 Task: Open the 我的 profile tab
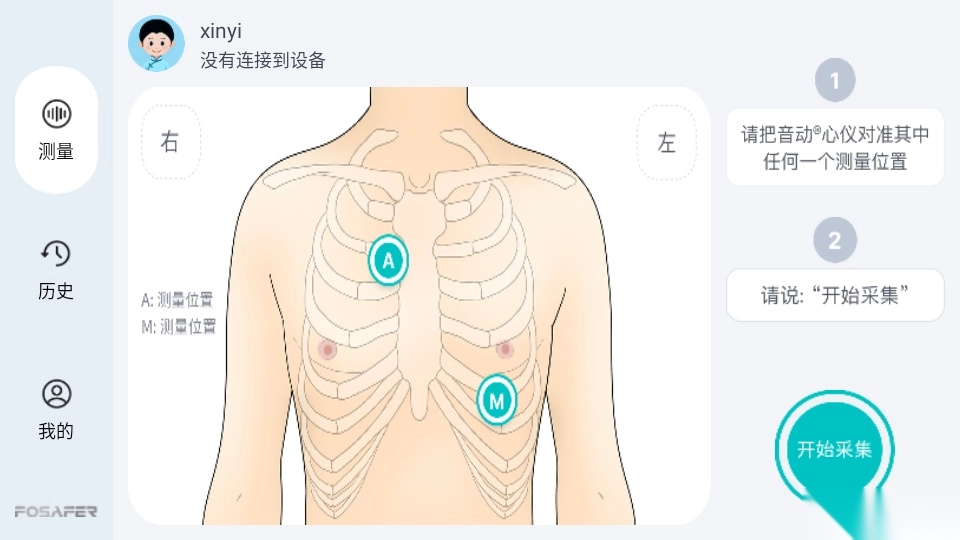(56, 410)
